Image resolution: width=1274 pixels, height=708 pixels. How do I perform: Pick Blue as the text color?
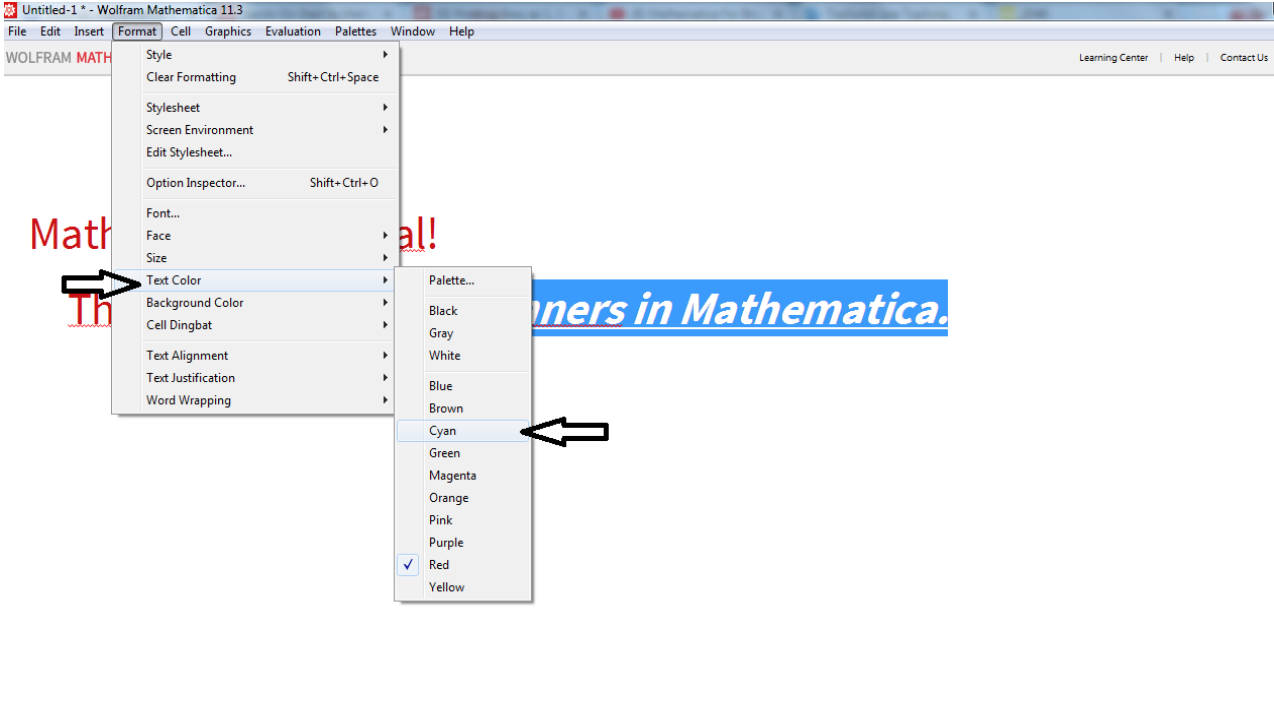click(463, 386)
